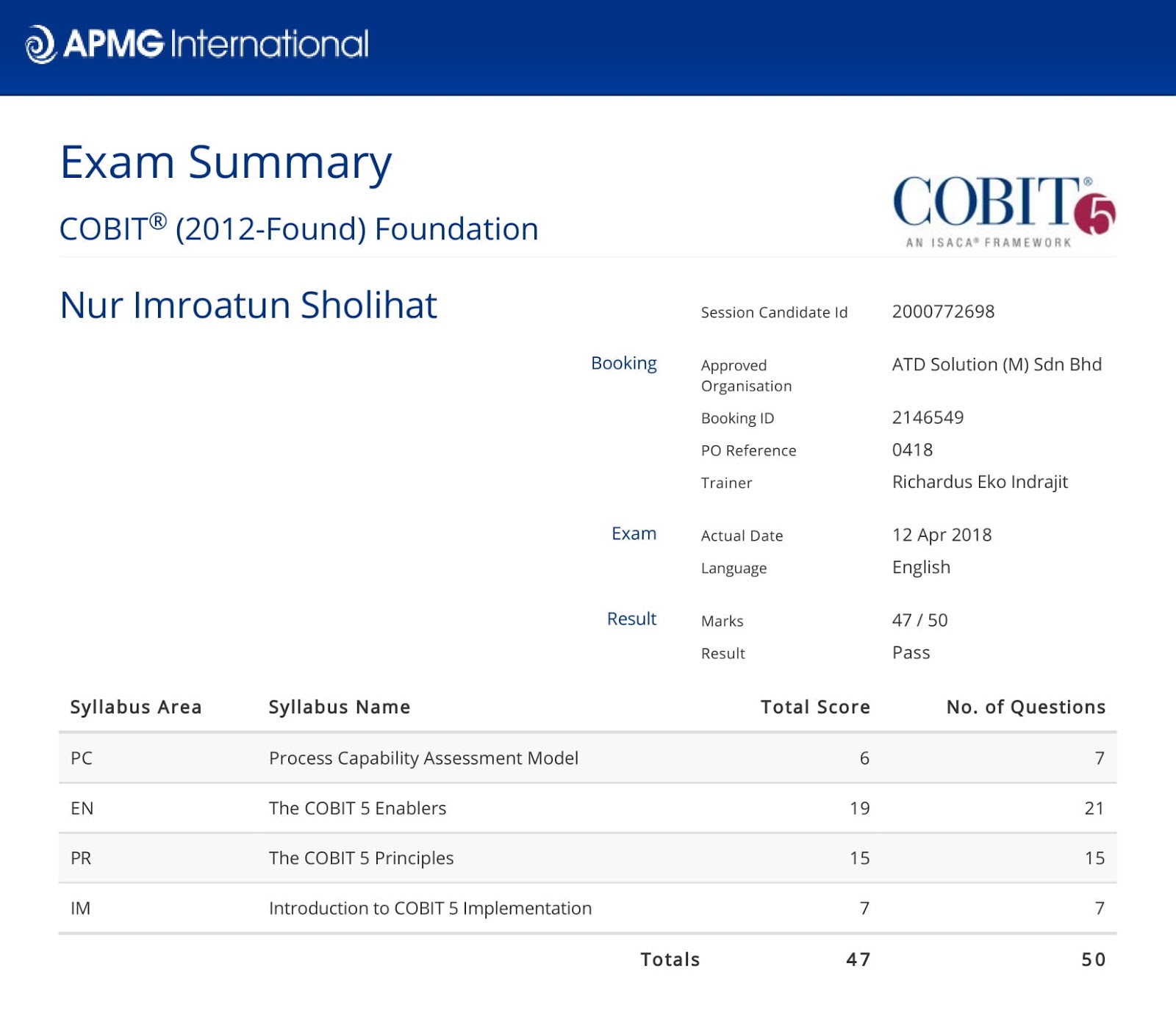Click the Marks value 47 / 50
This screenshot has height=1030, width=1176.
click(x=919, y=620)
